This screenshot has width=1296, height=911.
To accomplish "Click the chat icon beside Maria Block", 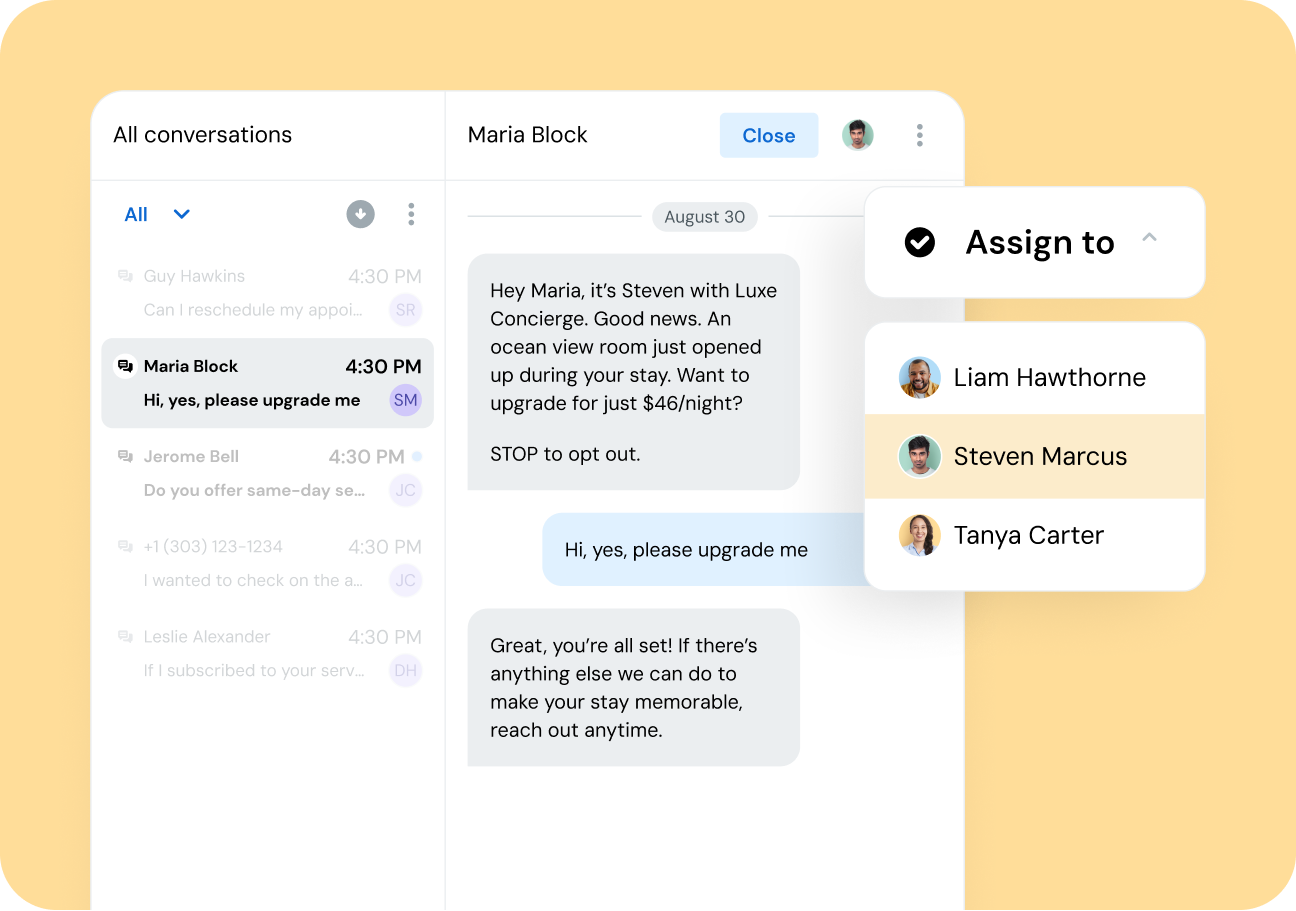I will point(125,366).
